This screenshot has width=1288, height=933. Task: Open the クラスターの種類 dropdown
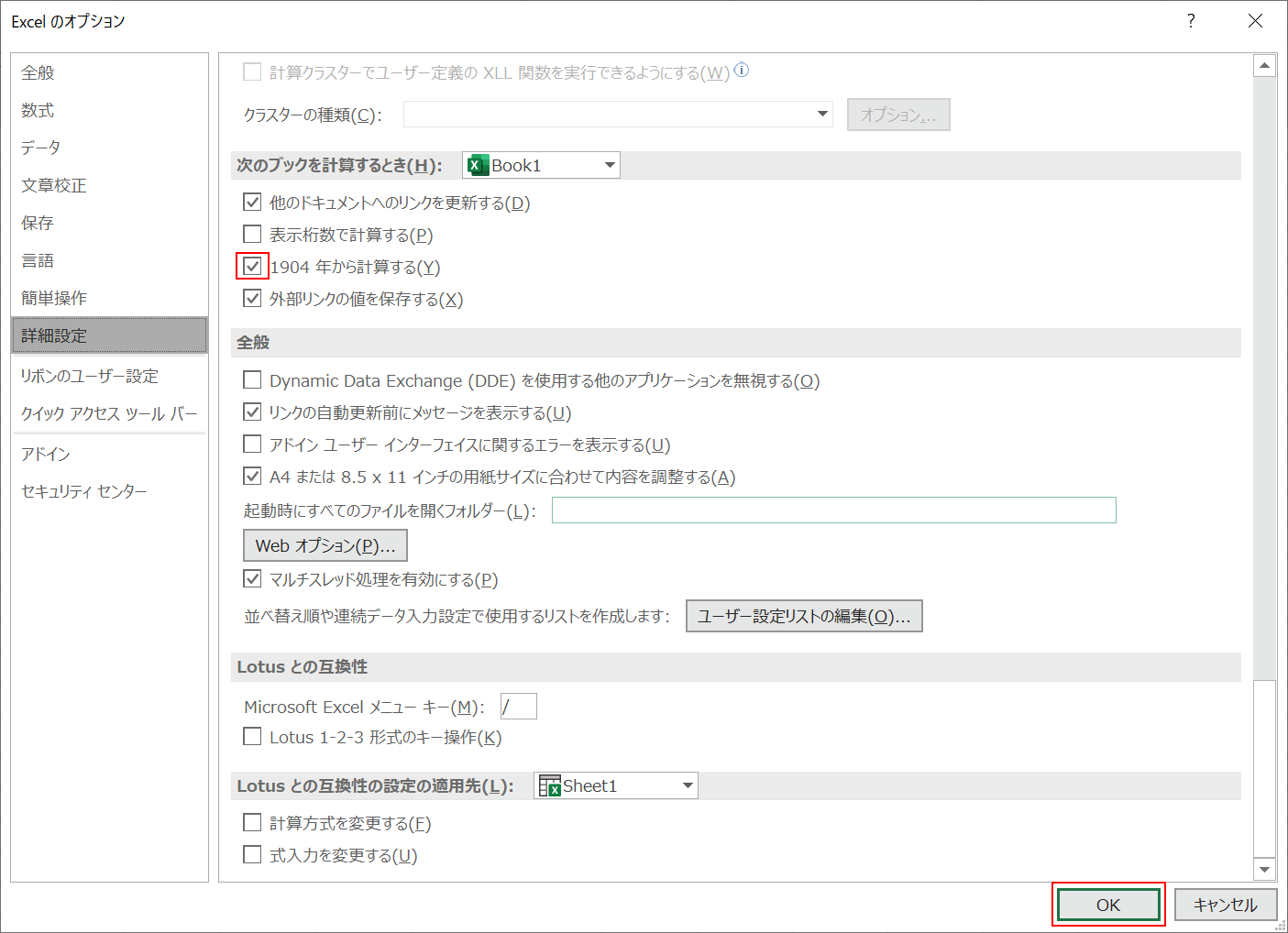820,114
